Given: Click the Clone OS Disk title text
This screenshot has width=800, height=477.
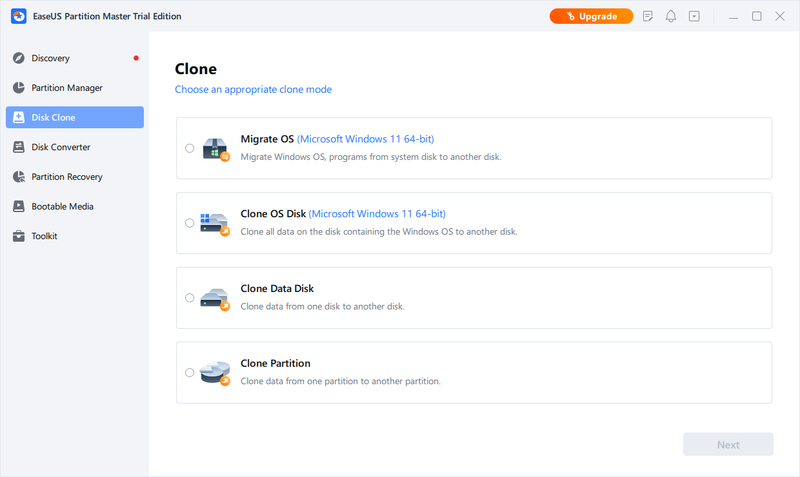Looking at the screenshot, I should pos(273,214).
